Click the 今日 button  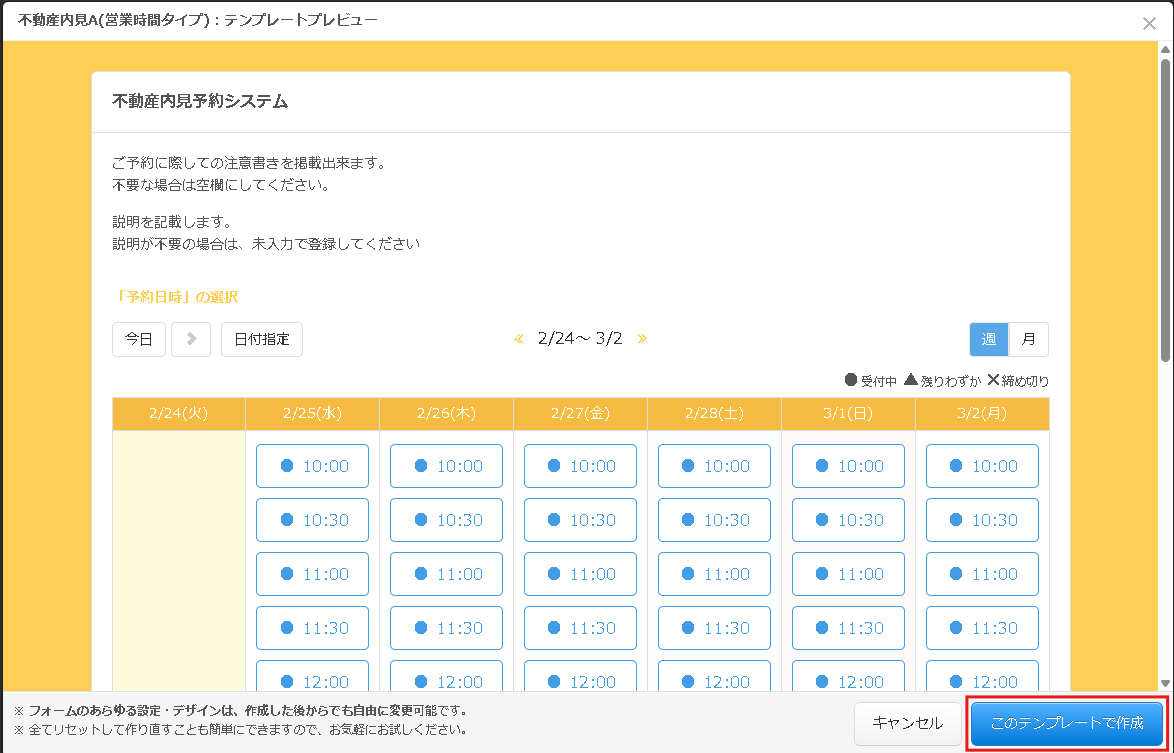[x=138, y=339]
